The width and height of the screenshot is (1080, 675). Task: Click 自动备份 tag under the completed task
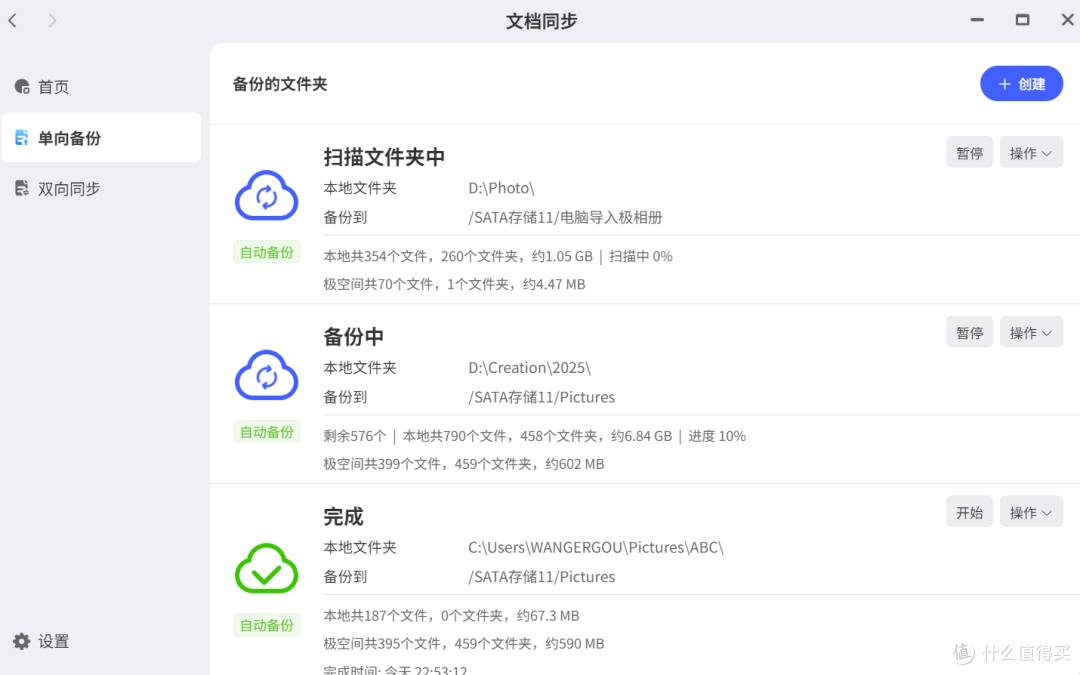pos(267,625)
